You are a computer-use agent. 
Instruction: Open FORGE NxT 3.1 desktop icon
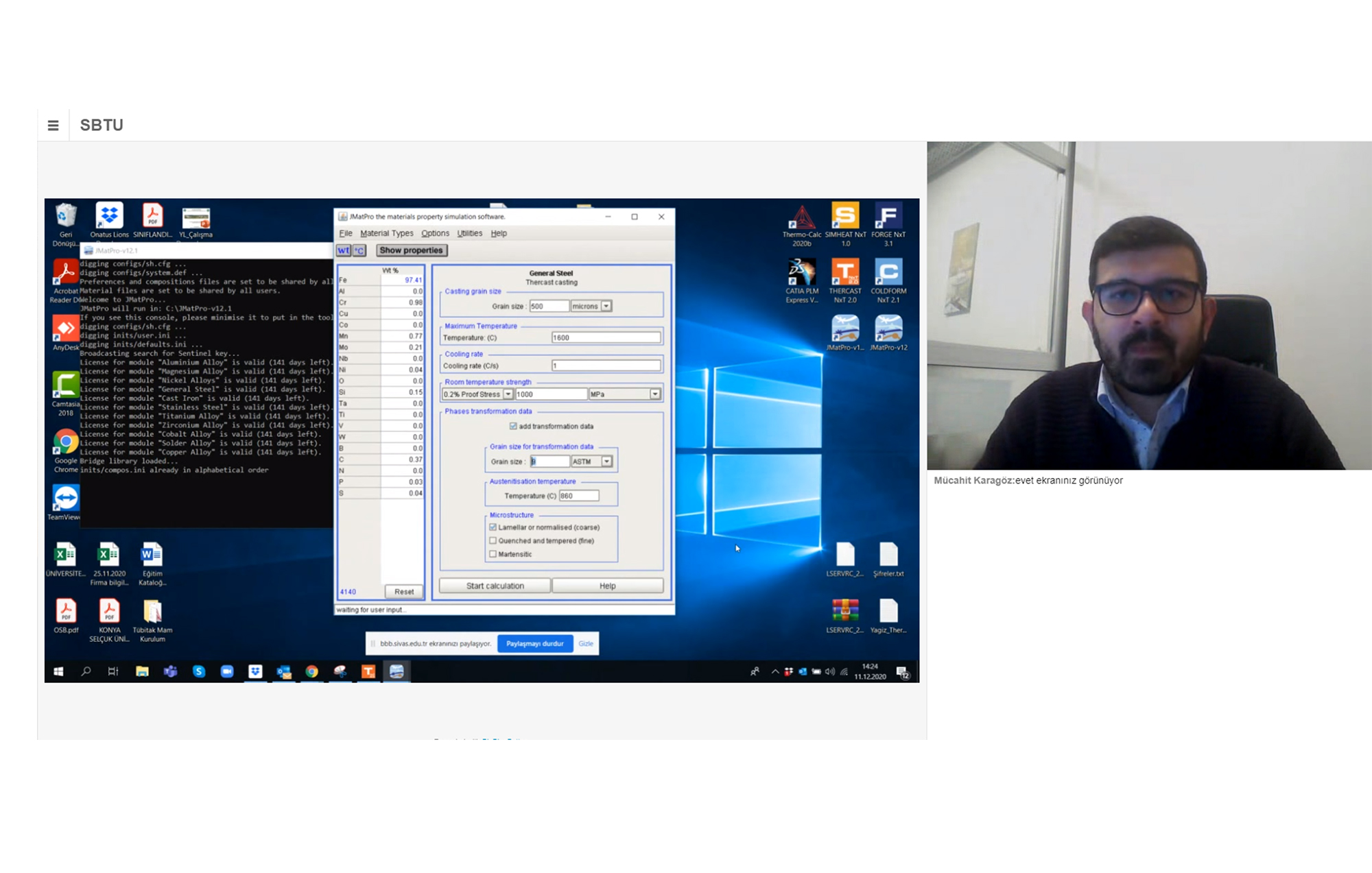click(x=888, y=224)
